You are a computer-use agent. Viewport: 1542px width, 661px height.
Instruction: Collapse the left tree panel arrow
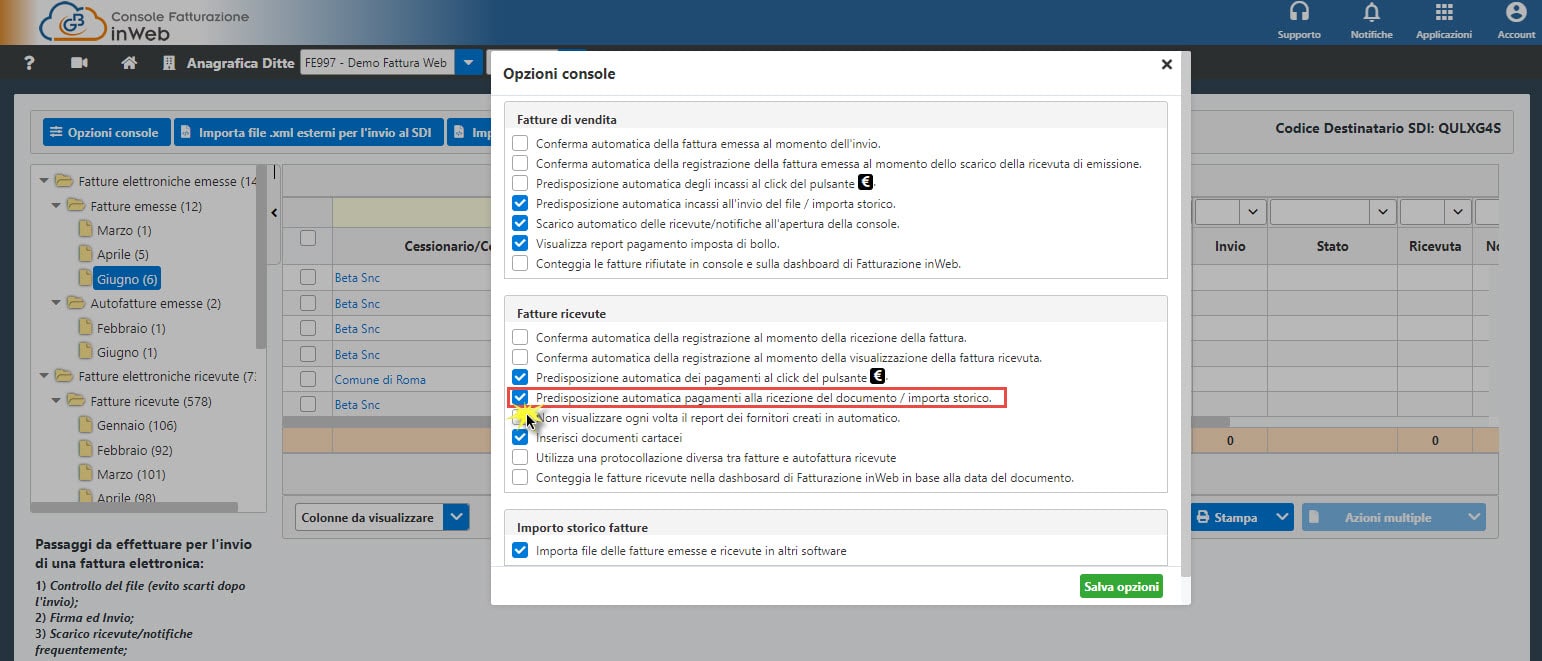pos(275,212)
